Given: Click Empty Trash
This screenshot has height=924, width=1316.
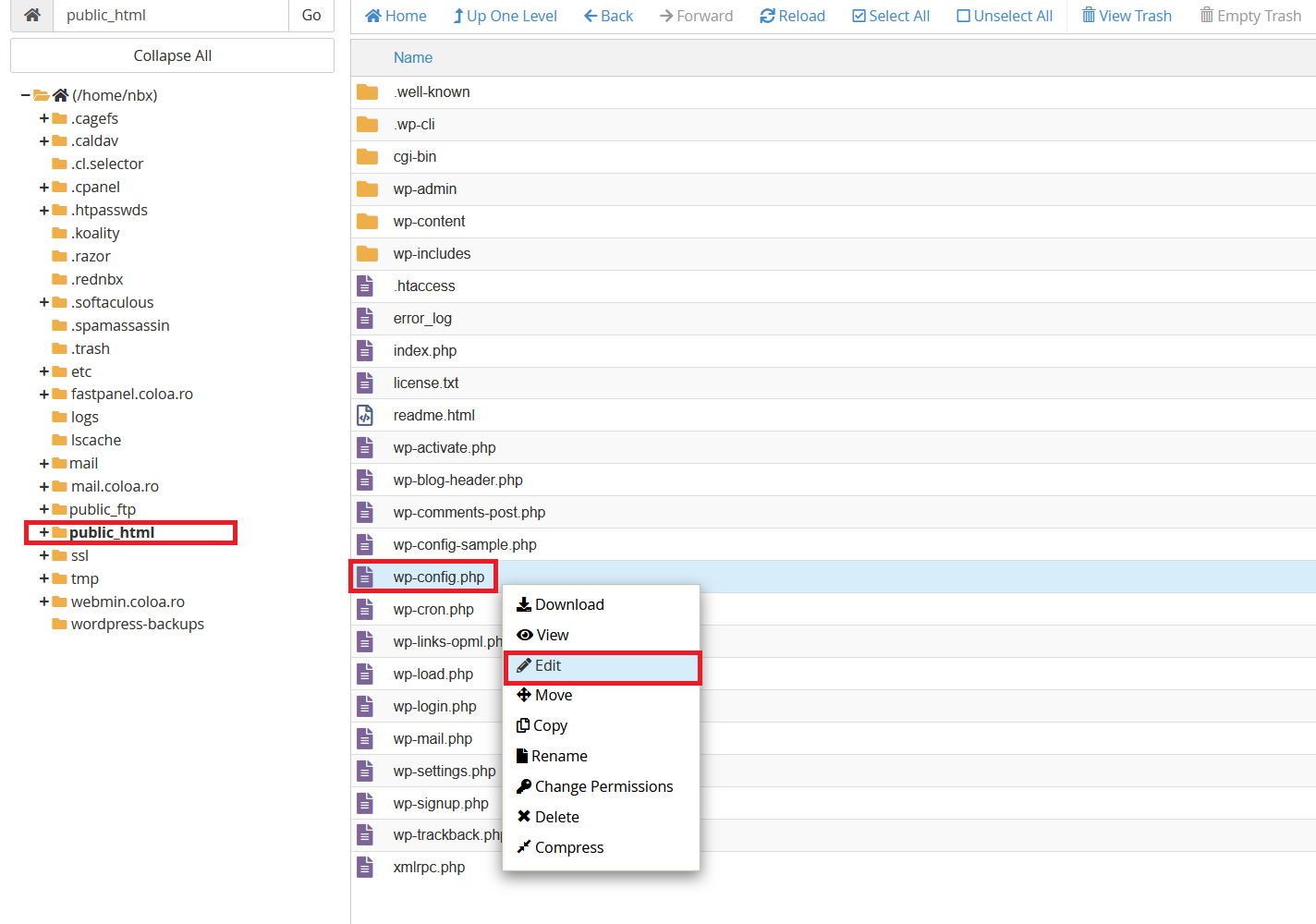Looking at the screenshot, I should [1250, 16].
